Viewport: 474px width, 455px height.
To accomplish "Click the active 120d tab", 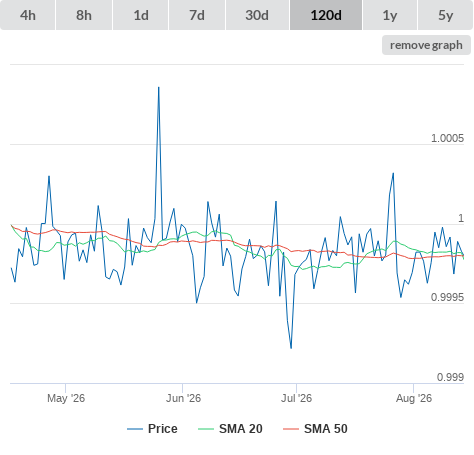I will coord(326,15).
